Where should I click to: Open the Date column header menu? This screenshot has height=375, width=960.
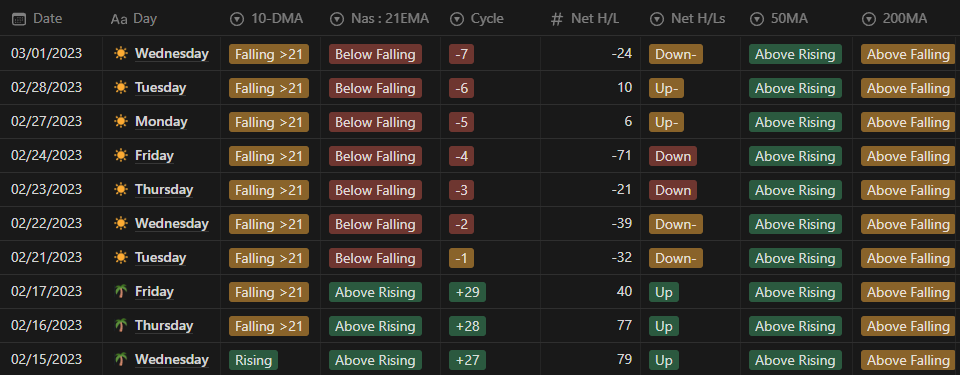52,19
